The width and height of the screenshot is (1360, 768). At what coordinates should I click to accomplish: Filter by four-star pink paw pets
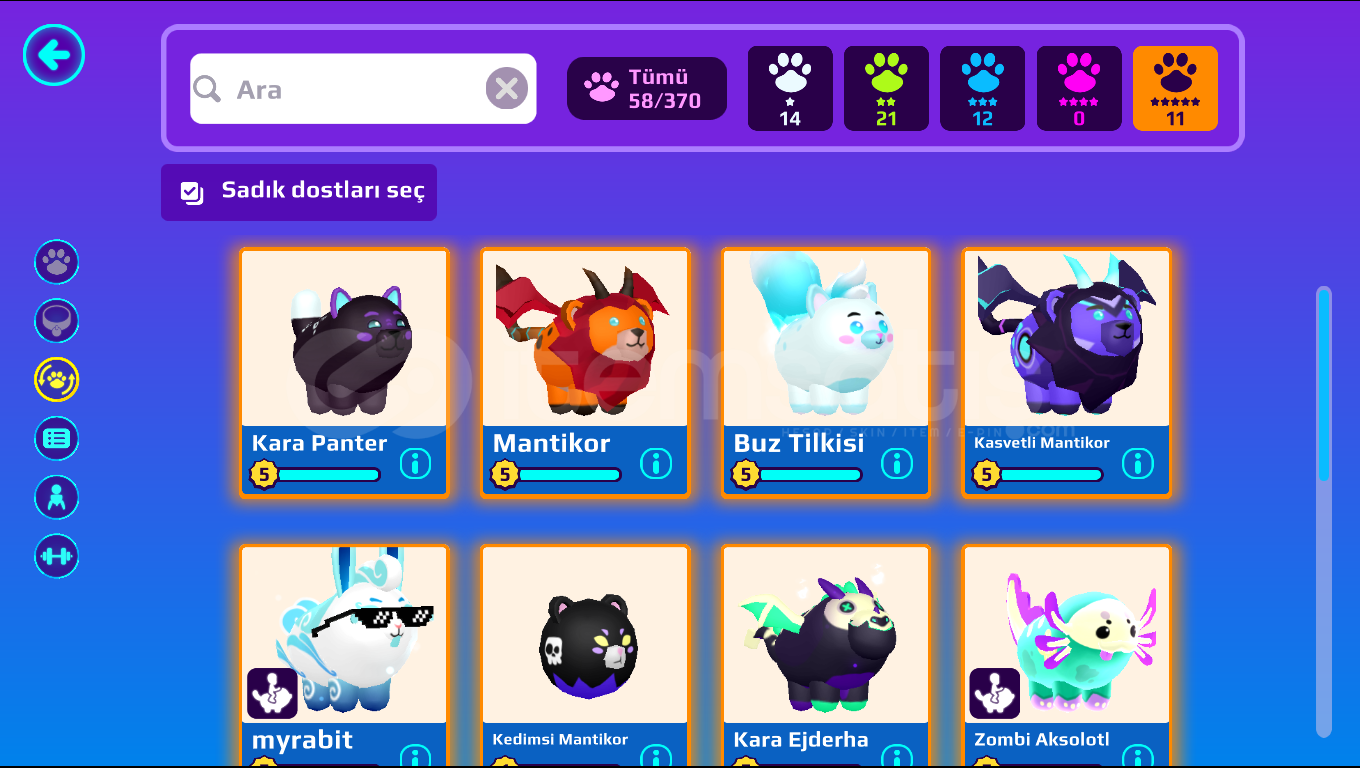pos(1079,88)
